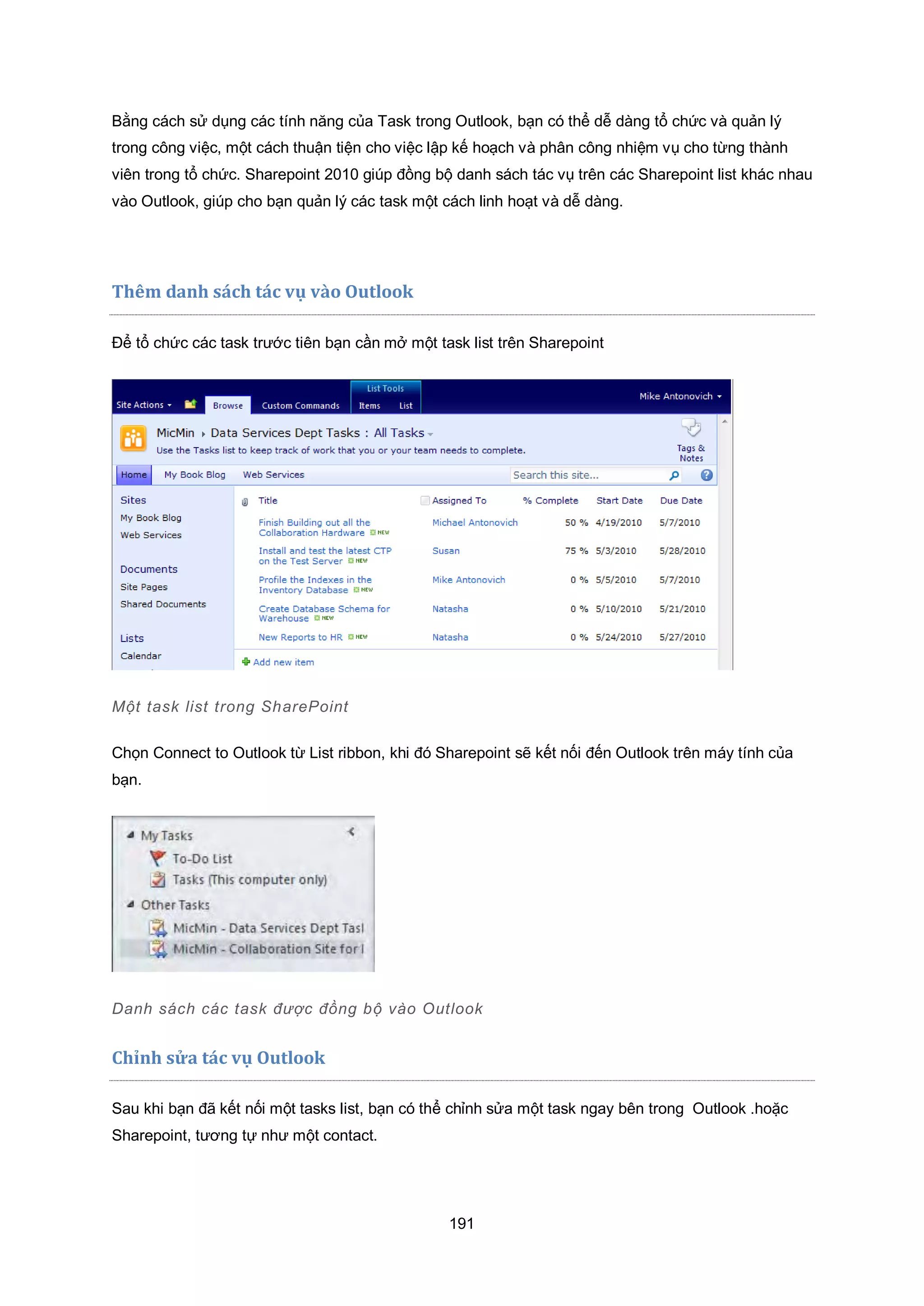Open Web Services in top navigation
This screenshot has height=1306, width=924.
(274, 475)
